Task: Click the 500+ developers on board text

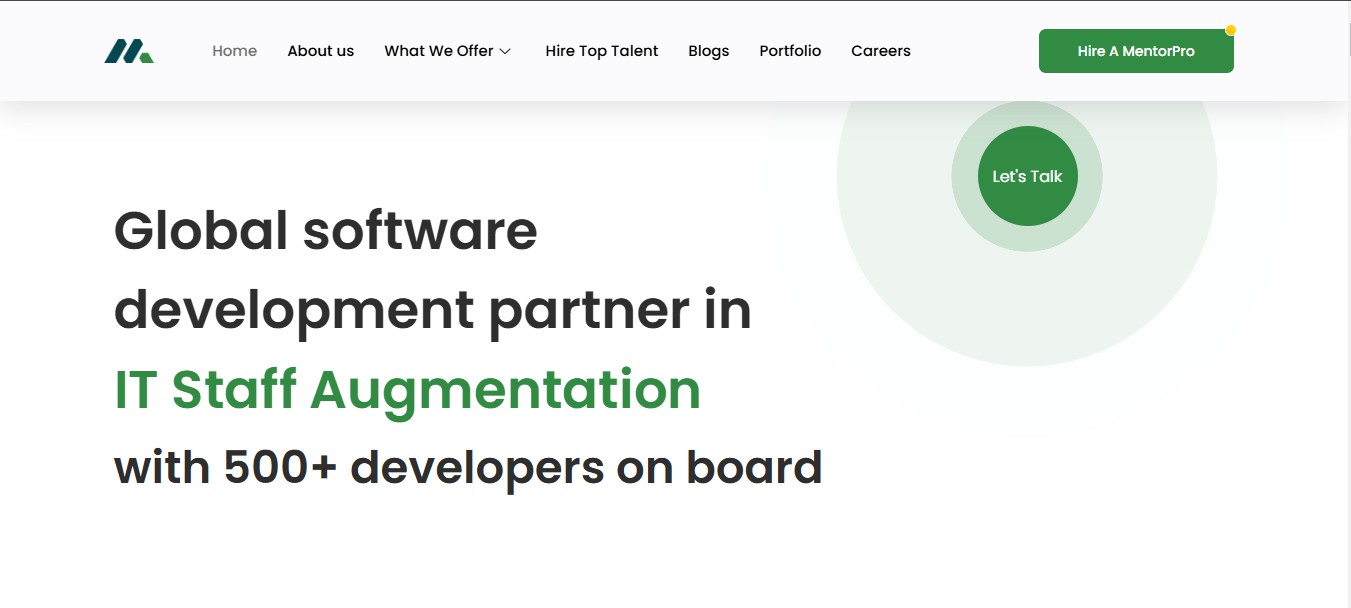Action: point(468,467)
